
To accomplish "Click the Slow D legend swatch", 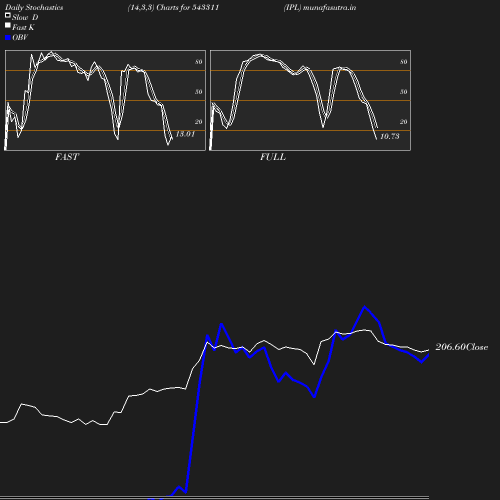I will click(8, 15).
